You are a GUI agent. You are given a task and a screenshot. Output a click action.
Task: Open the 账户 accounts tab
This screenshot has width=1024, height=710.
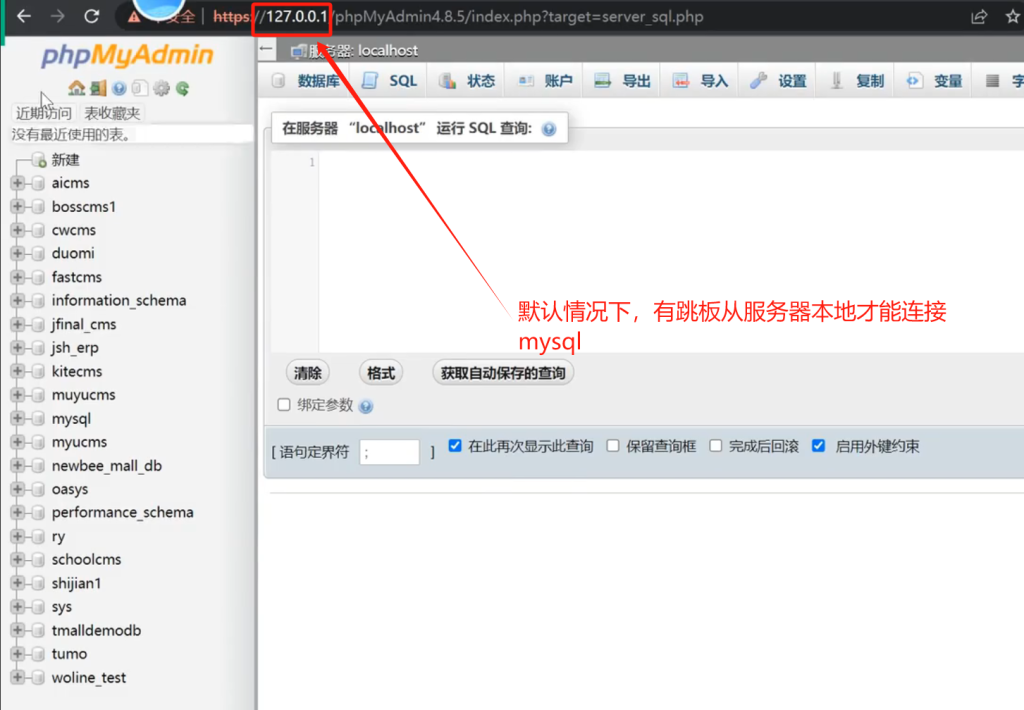pos(545,81)
